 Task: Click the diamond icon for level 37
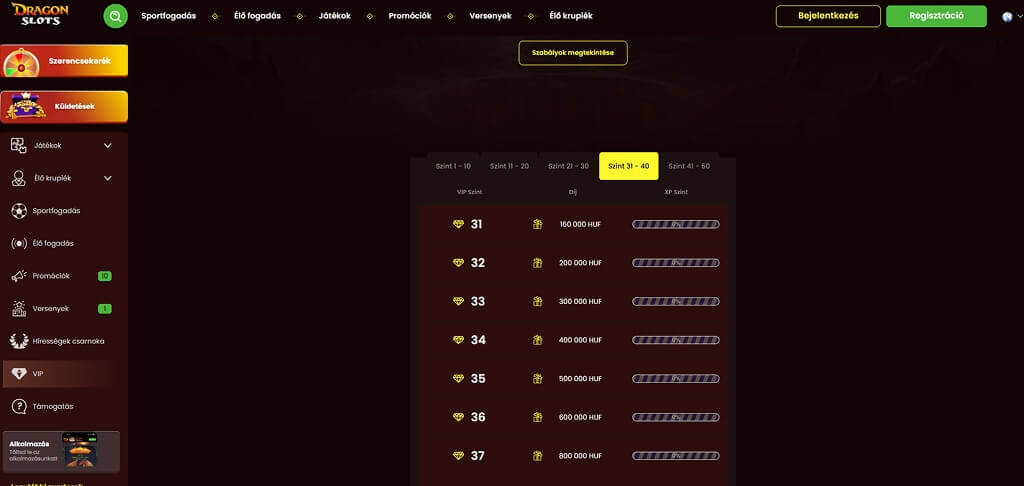click(458, 455)
